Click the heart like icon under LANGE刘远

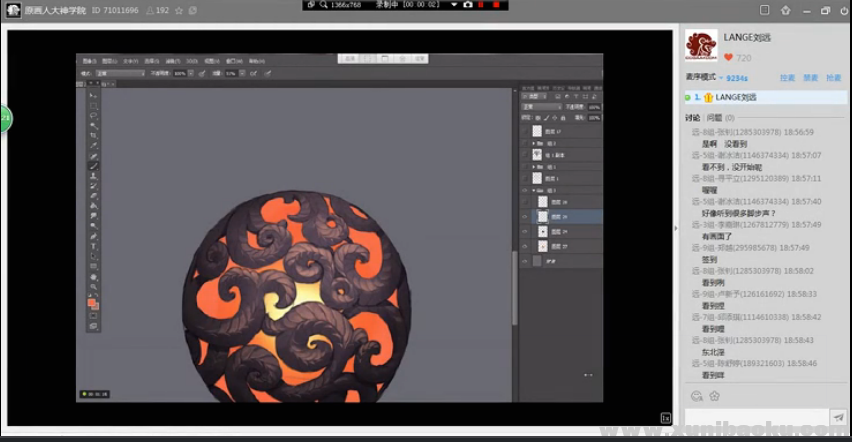point(728,58)
